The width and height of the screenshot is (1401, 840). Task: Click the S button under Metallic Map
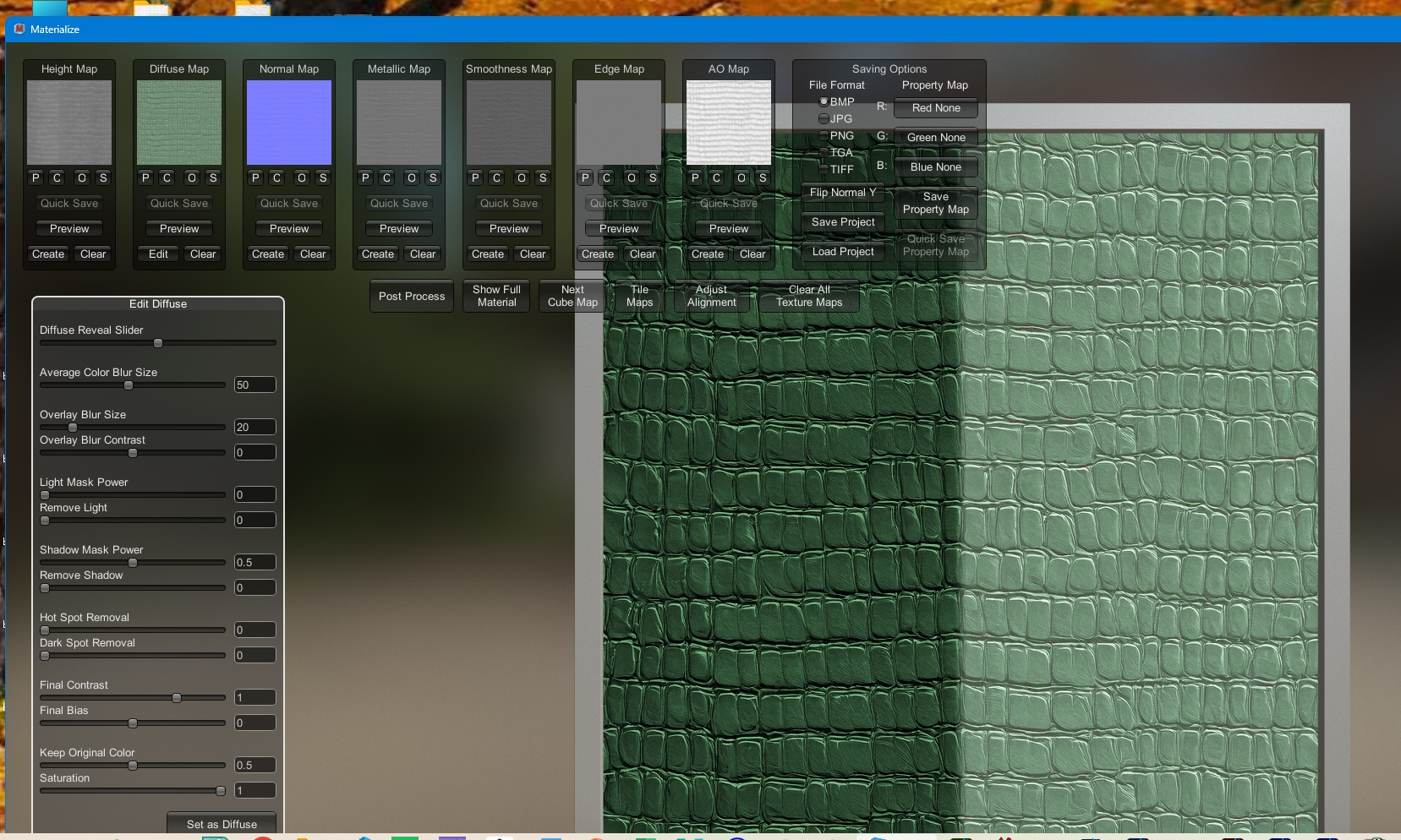click(433, 177)
